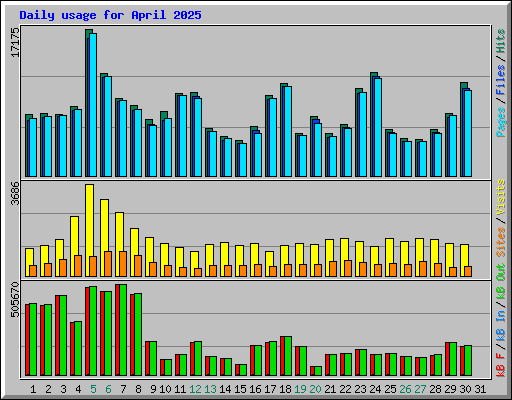Click day 30 on the x-axis
This screenshot has height=400, width=512.
465,389
